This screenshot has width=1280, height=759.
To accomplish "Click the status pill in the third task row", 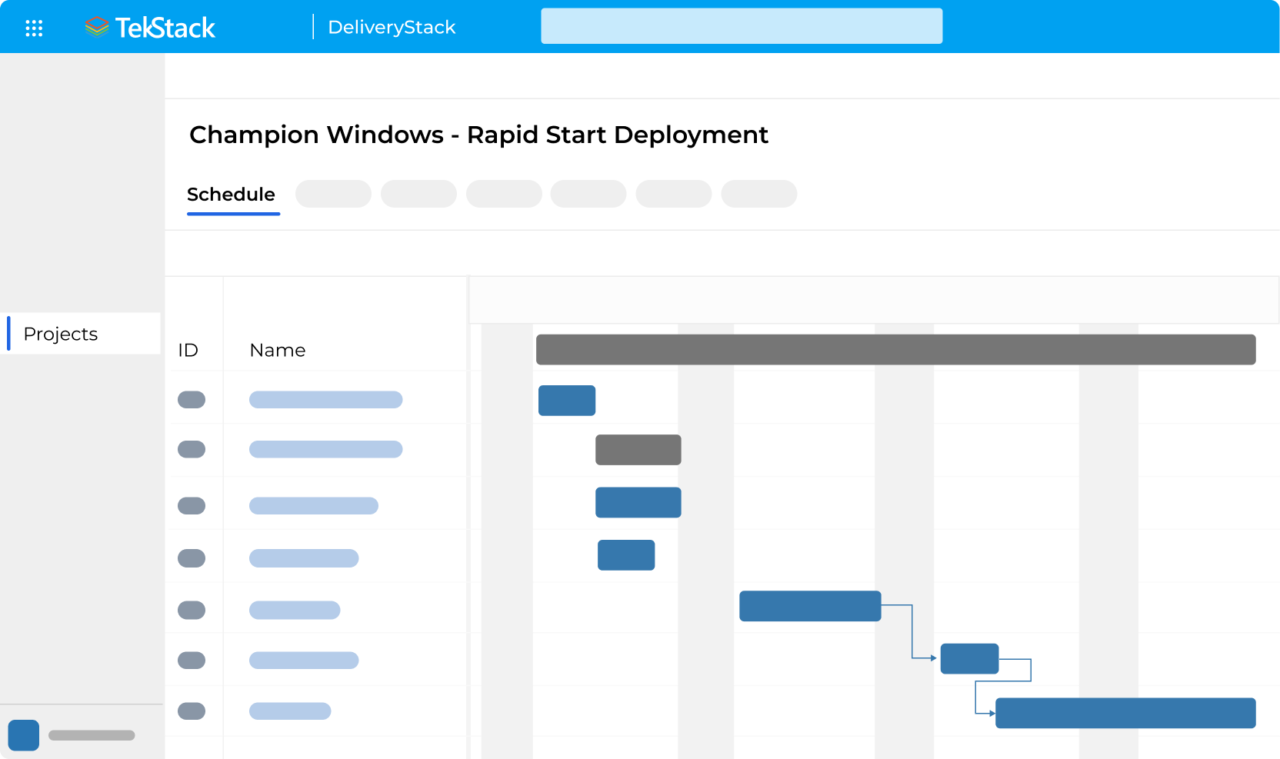I will (192, 505).
